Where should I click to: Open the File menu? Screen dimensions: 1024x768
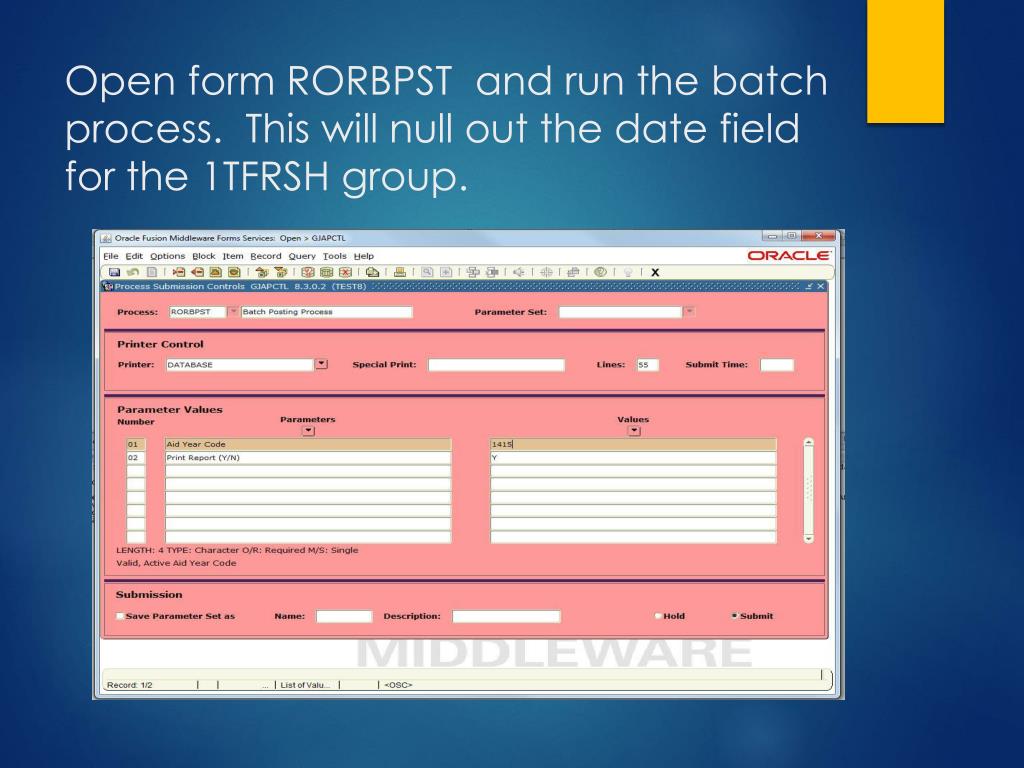point(110,256)
